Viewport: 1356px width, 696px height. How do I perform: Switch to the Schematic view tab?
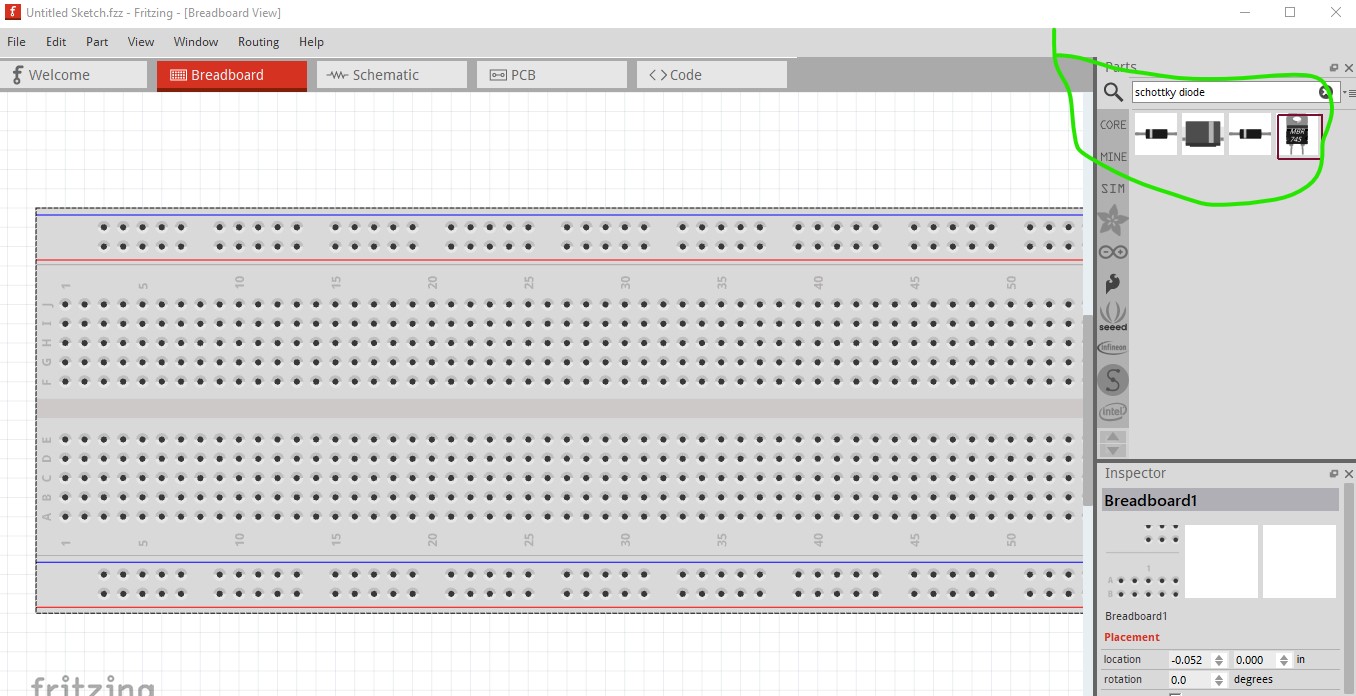391,75
